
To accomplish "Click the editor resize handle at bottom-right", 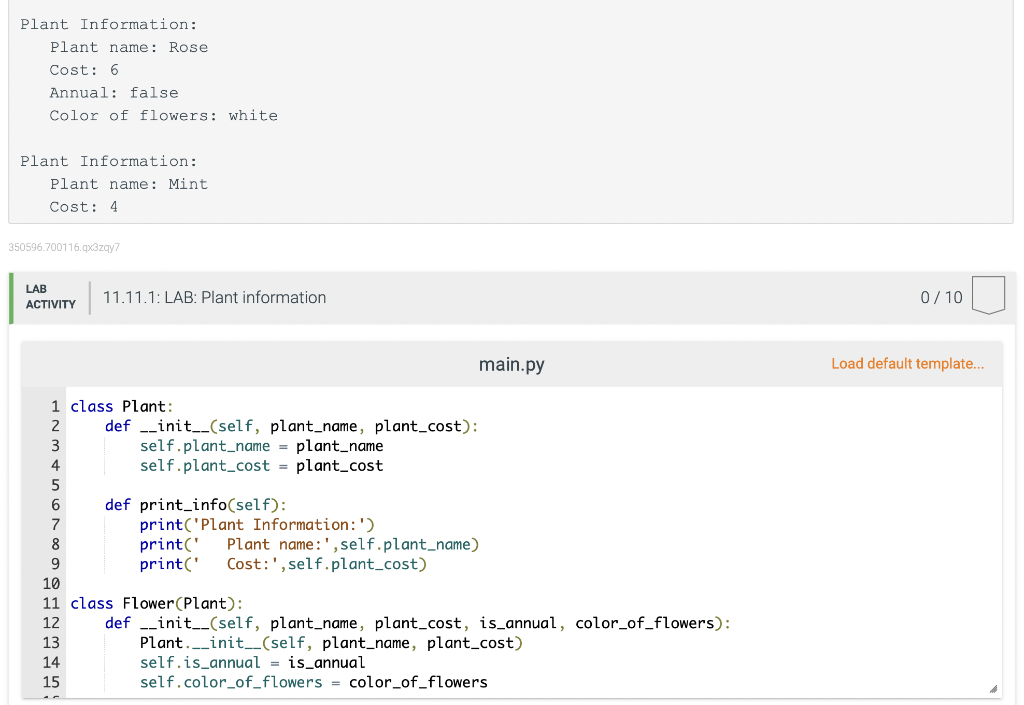I will tap(993, 688).
